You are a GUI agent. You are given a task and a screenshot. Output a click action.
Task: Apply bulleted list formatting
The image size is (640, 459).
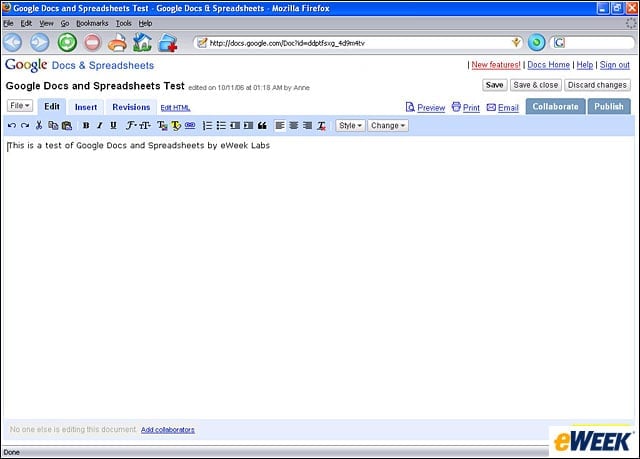[x=221, y=126]
